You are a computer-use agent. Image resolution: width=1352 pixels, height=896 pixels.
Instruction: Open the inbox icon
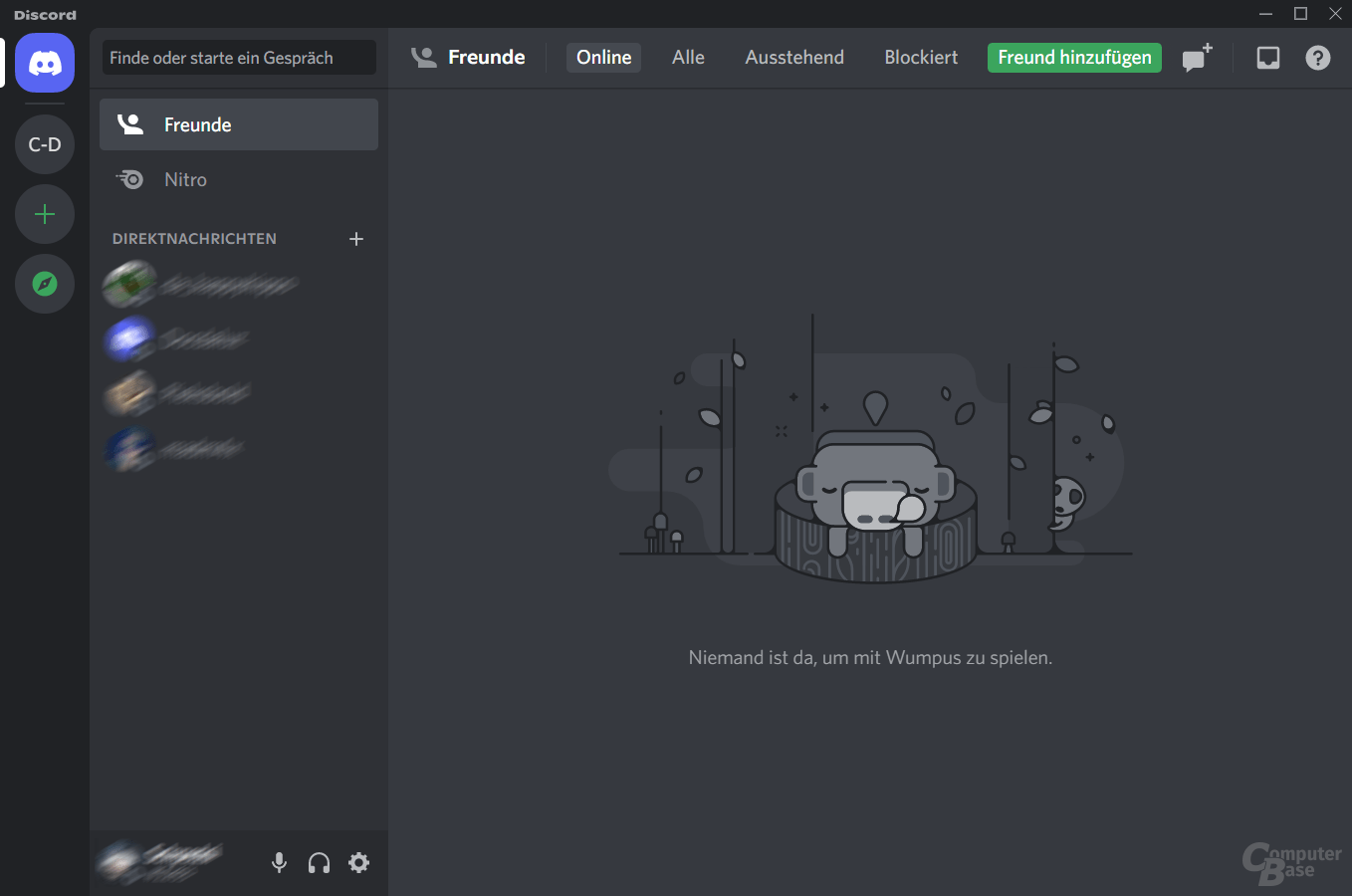coord(1267,58)
